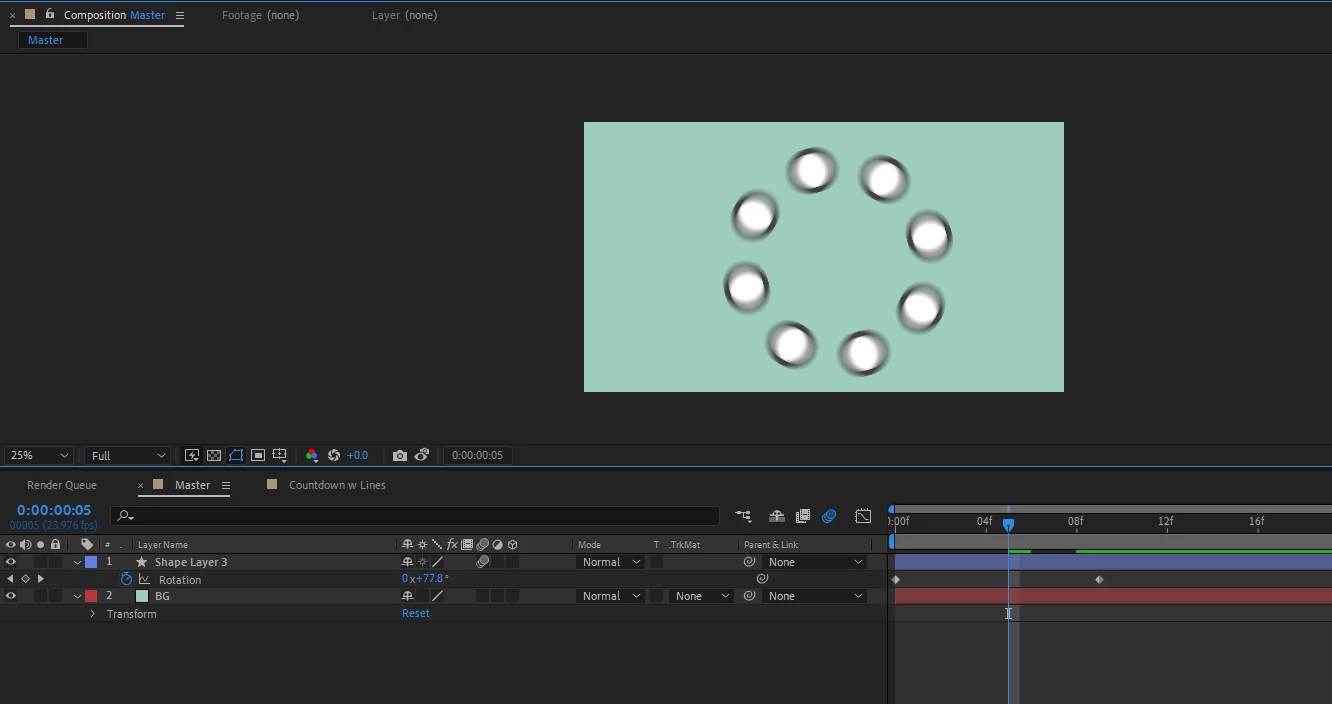Toggle the Rotation stopwatch

(x=127, y=579)
